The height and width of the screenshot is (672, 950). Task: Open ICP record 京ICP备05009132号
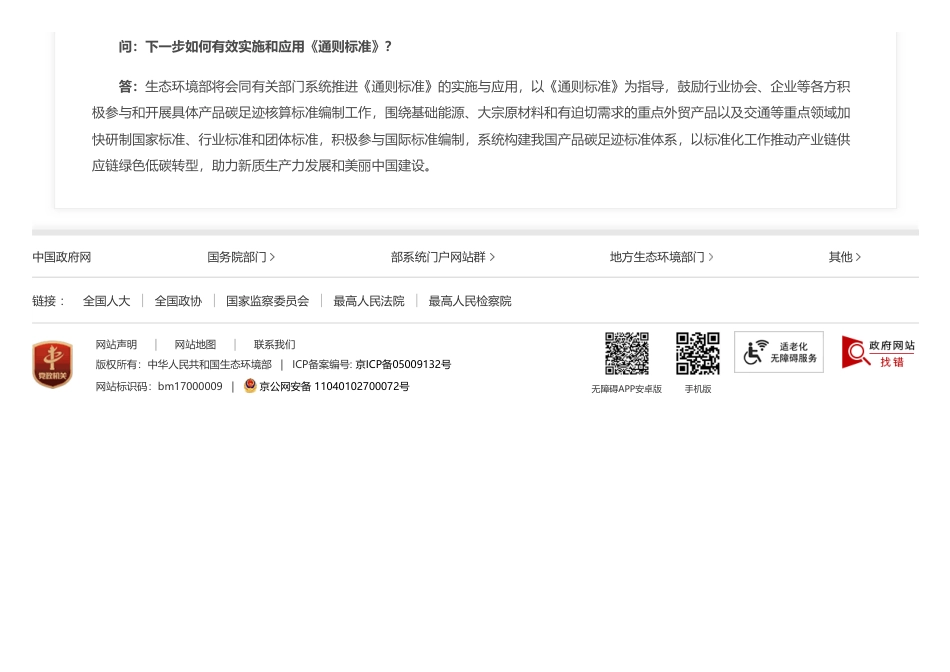(403, 365)
